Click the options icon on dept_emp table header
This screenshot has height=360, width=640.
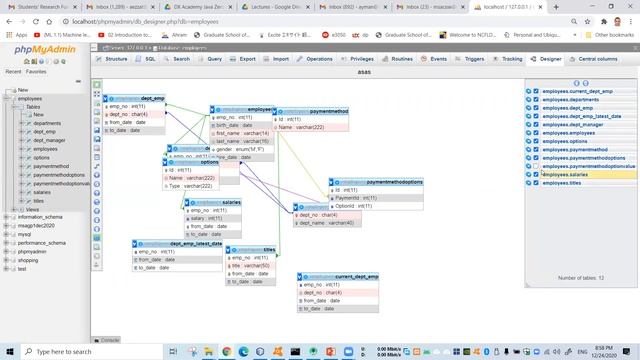click(111, 99)
